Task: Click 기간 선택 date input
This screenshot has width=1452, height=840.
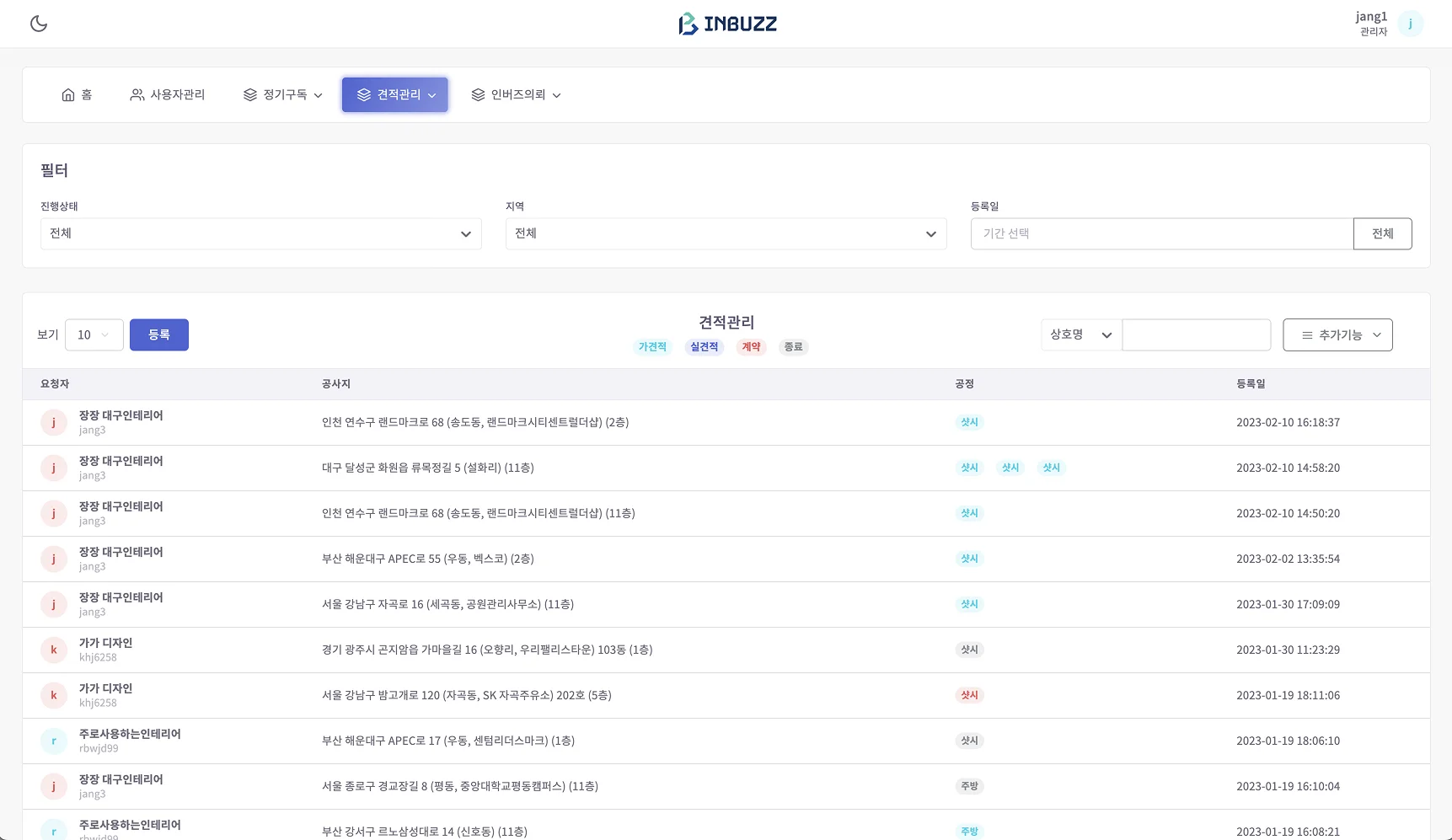Action: click(1162, 233)
